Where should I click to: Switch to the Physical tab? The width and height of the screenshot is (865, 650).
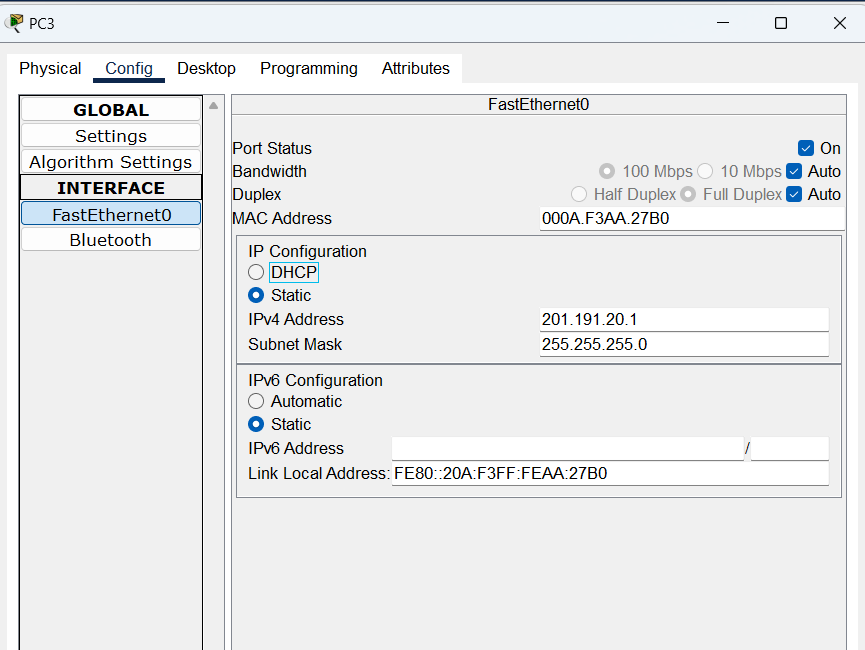(x=50, y=69)
